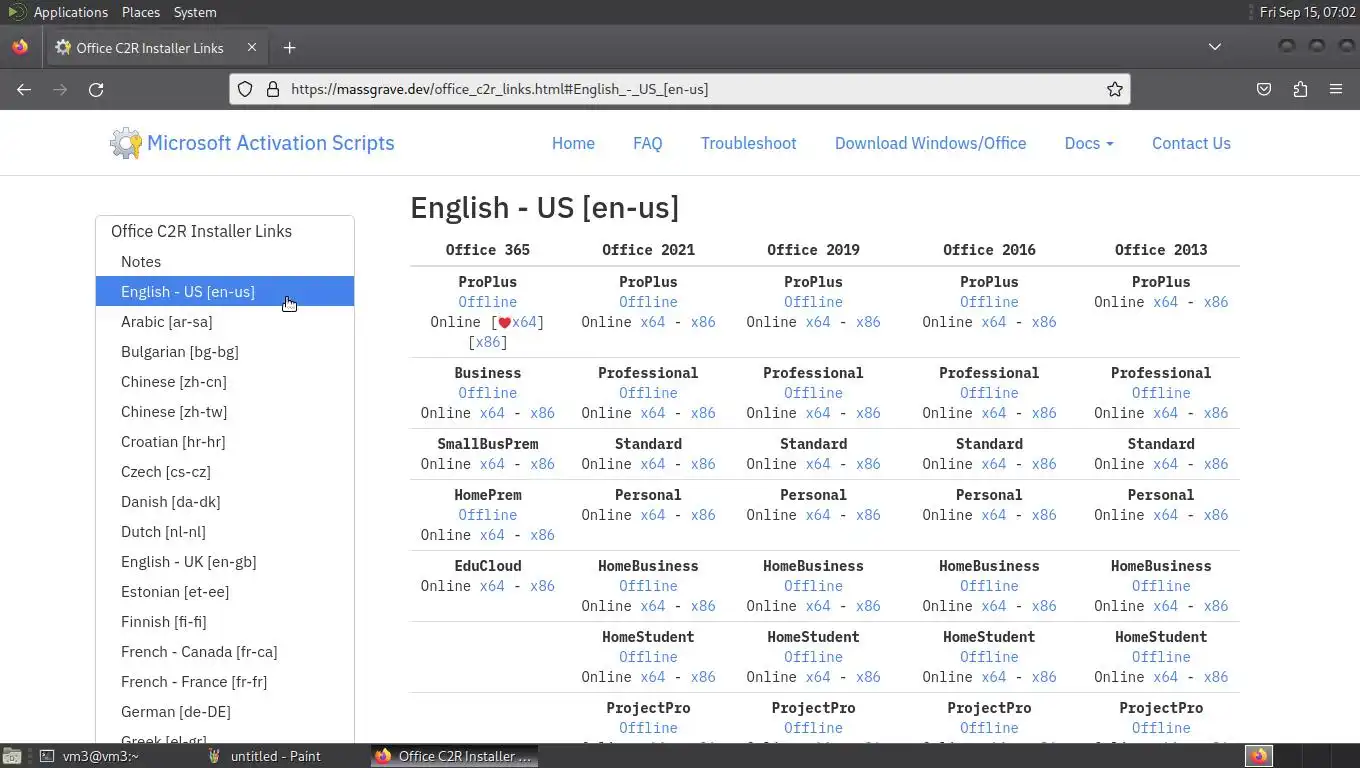1360x768 pixels.
Task: Click the URL address bar
Action: pos(680,89)
